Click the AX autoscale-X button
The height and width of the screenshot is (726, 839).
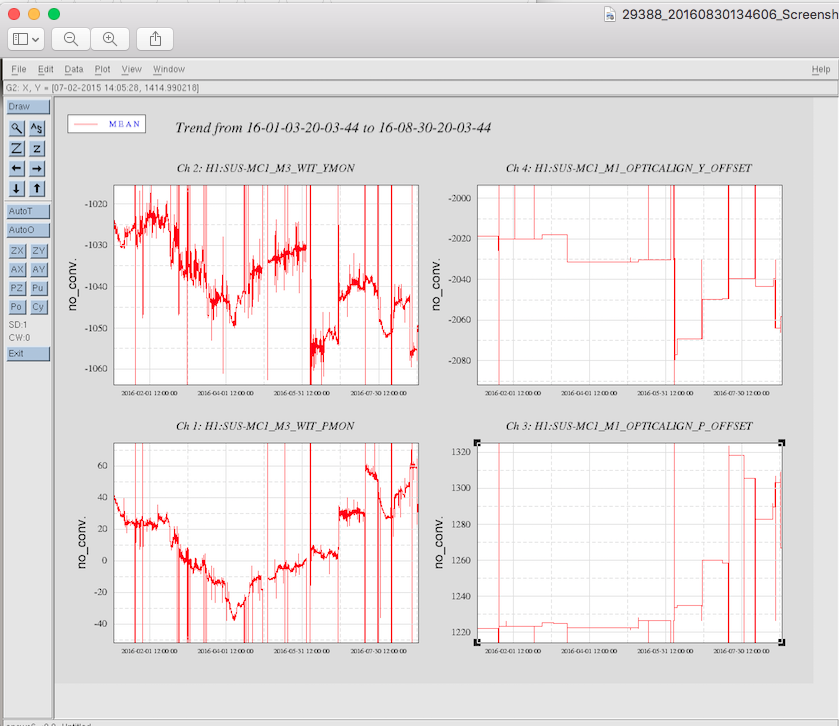[17, 270]
